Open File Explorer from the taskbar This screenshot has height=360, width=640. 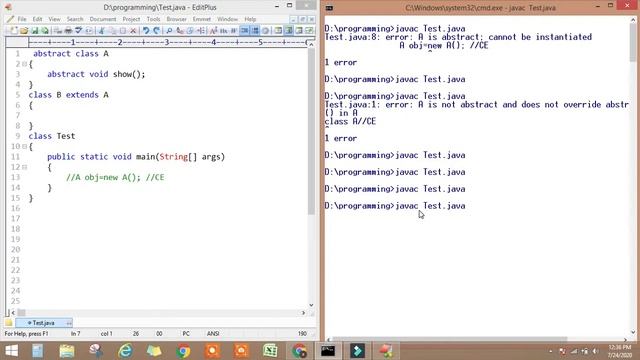(x=67, y=351)
